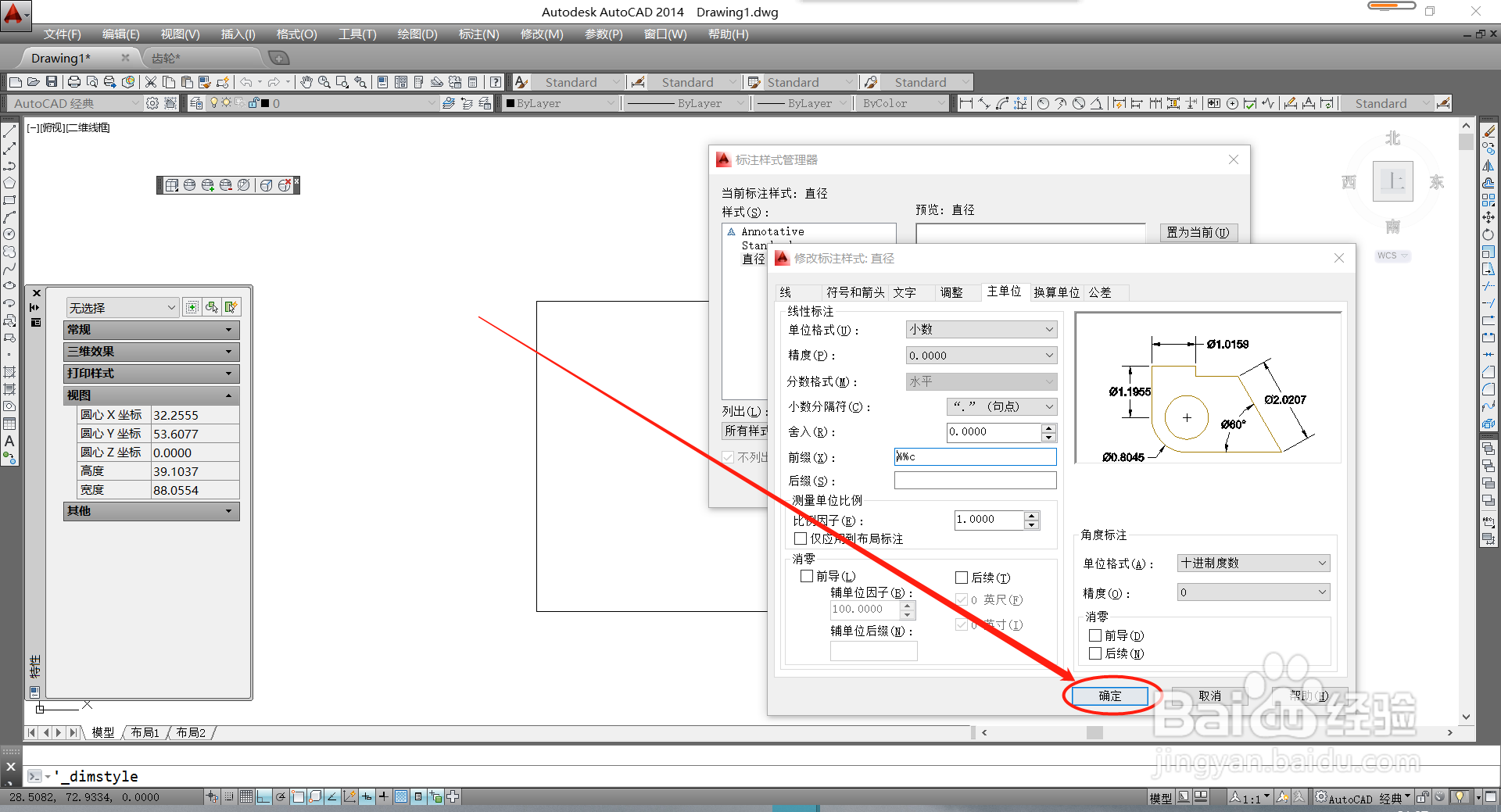Screen dimensions: 1501x812
Task: Switch to 公差 tab
Action: pos(1100,292)
